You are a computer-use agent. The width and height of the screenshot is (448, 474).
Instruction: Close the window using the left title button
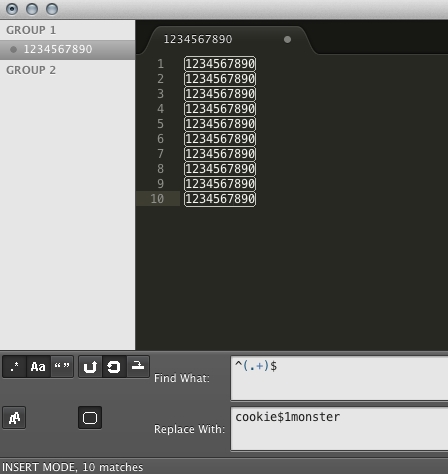pyautogui.click(x=12, y=9)
